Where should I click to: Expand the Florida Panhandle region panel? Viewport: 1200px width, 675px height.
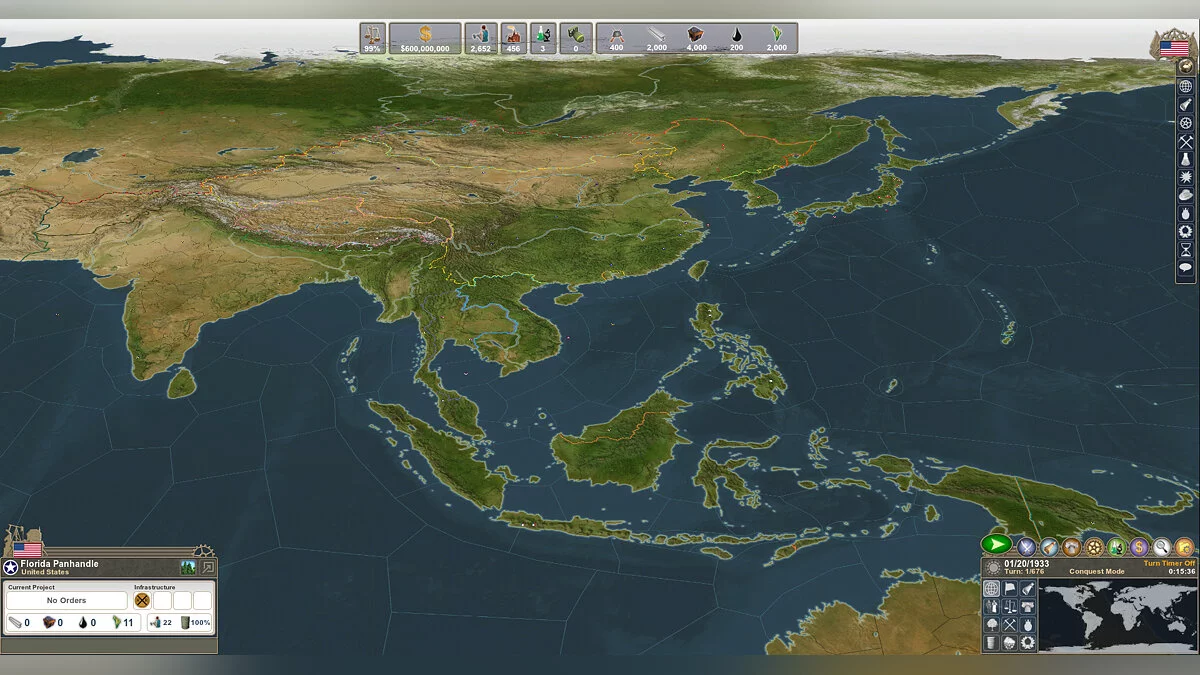(x=208, y=567)
